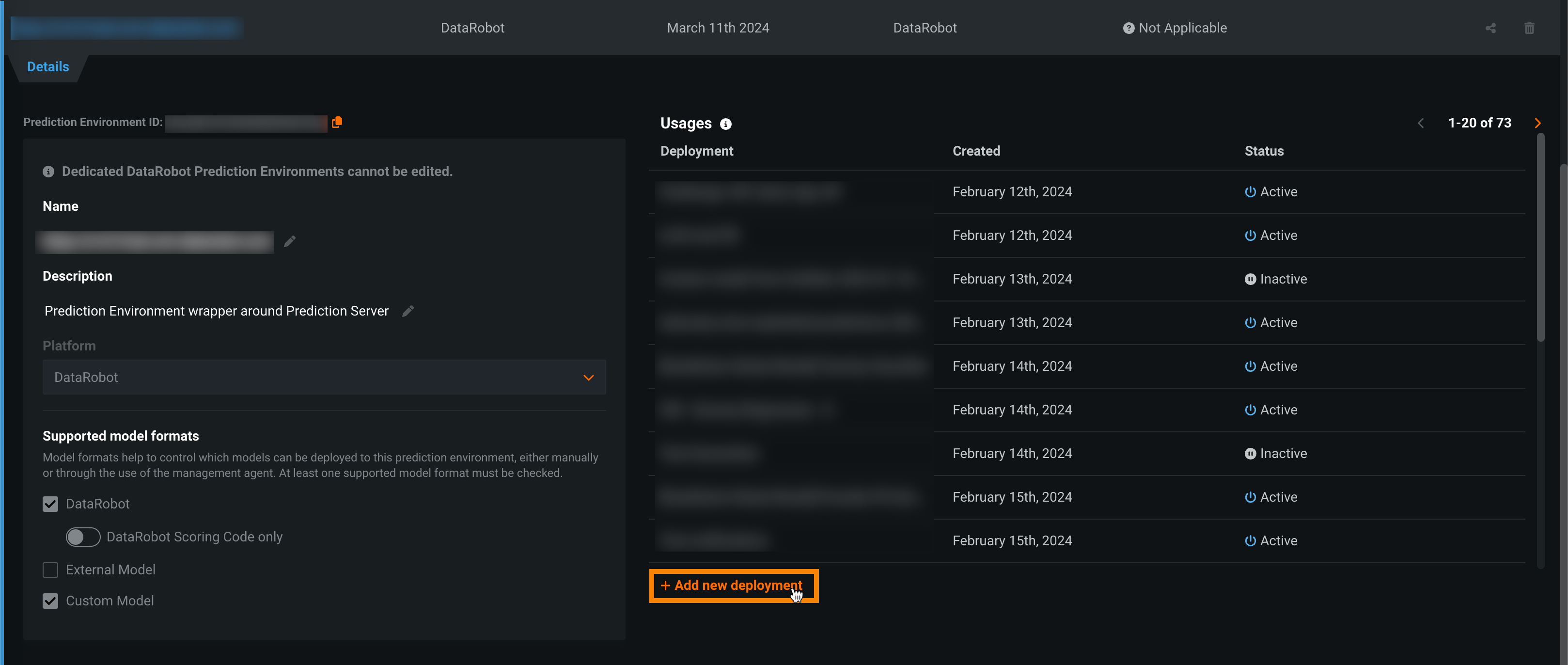This screenshot has width=1568, height=665.
Task: Check the External Model checkbox
Action: pos(50,570)
